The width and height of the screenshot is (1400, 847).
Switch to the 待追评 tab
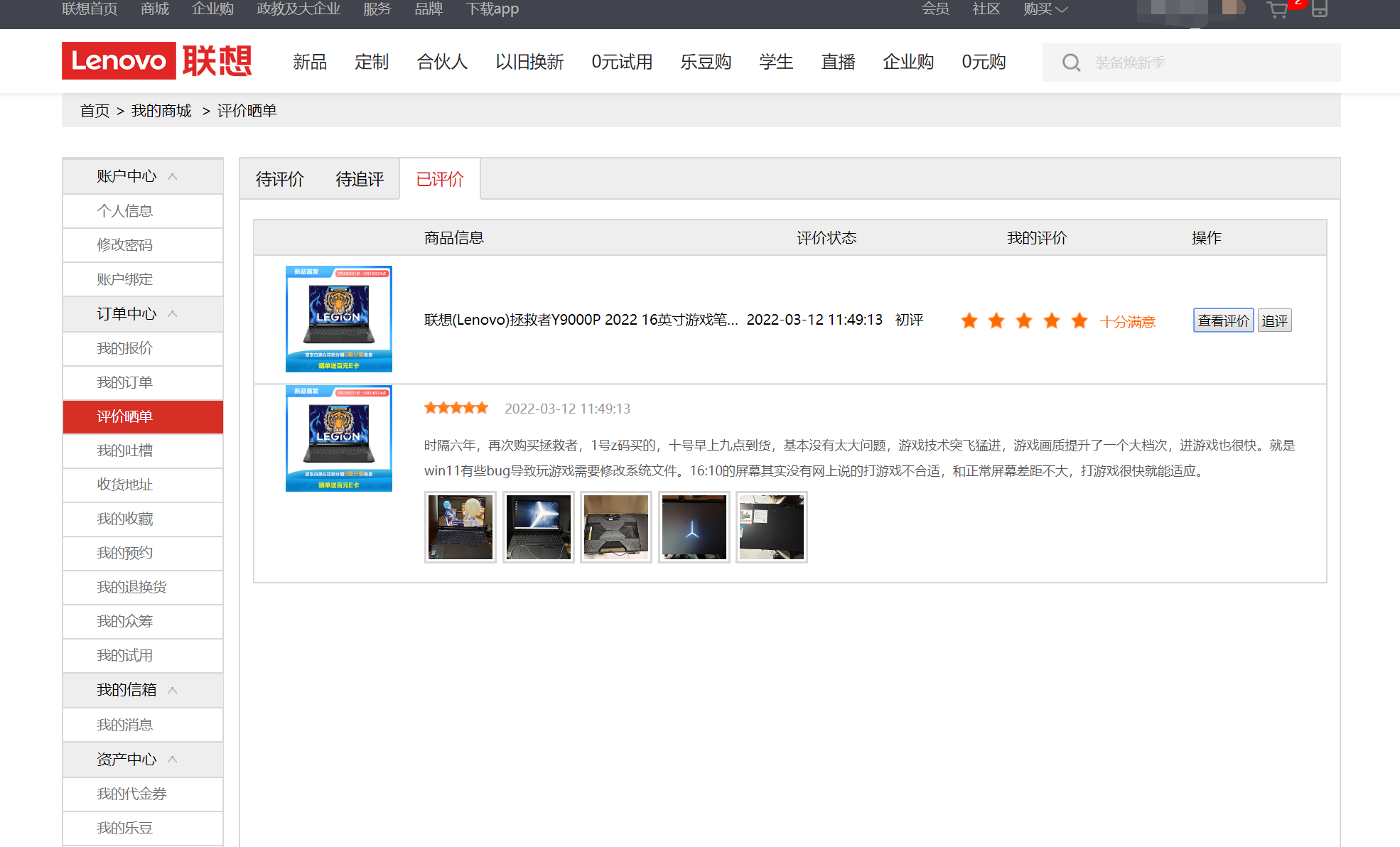(x=360, y=179)
